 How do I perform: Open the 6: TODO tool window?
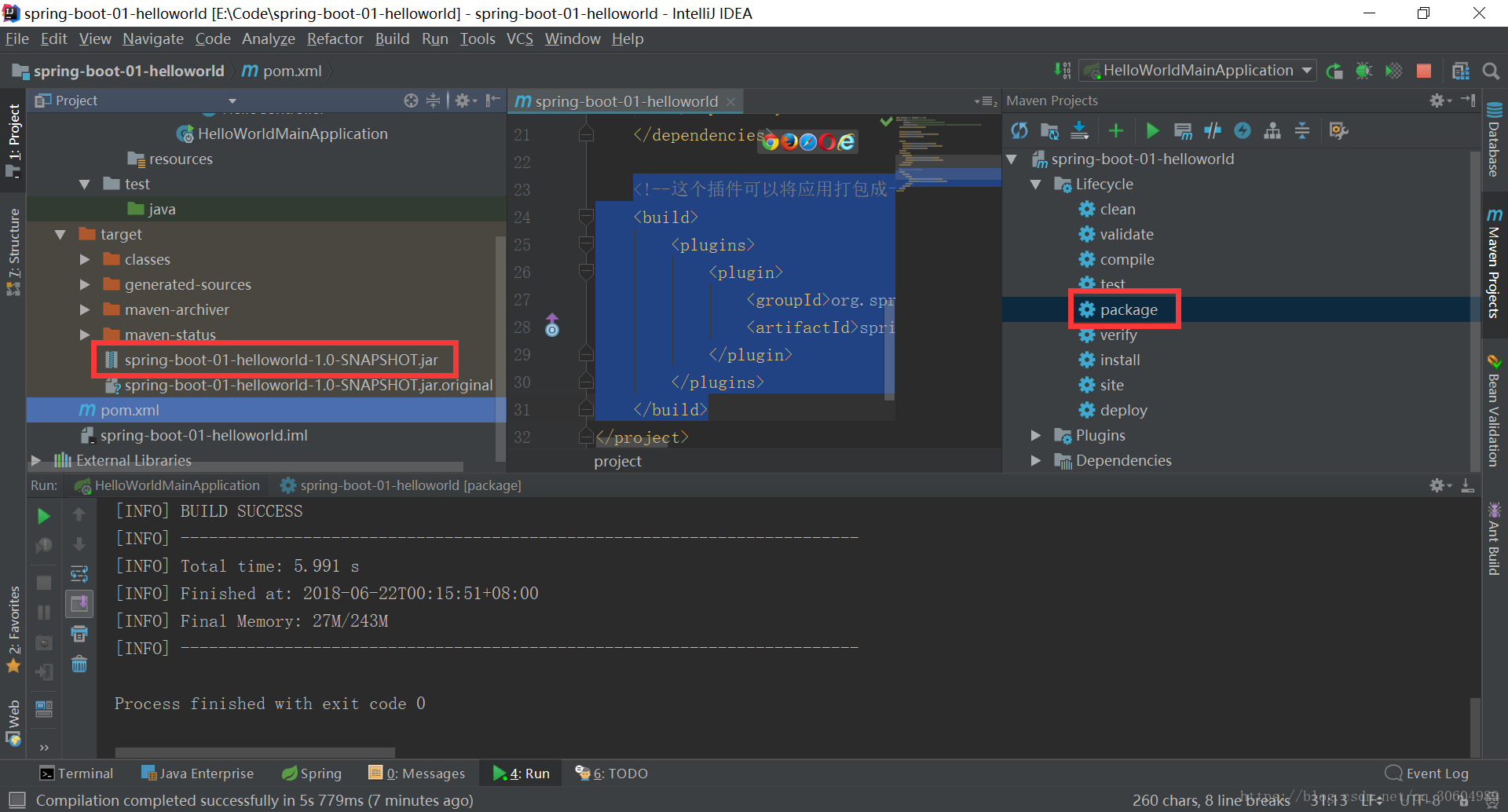click(x=611, y=774)
